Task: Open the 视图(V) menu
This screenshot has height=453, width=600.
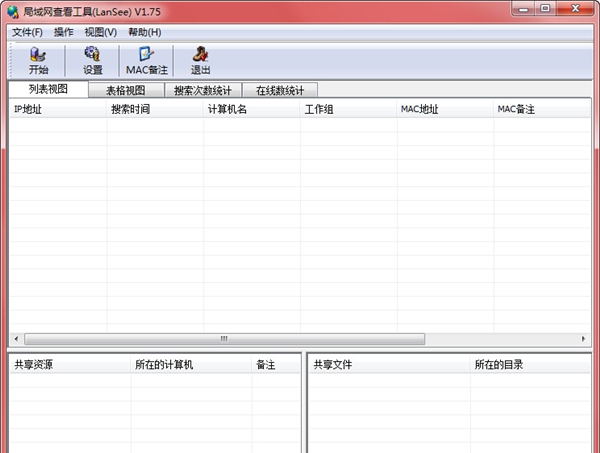Action: (101, 33)
